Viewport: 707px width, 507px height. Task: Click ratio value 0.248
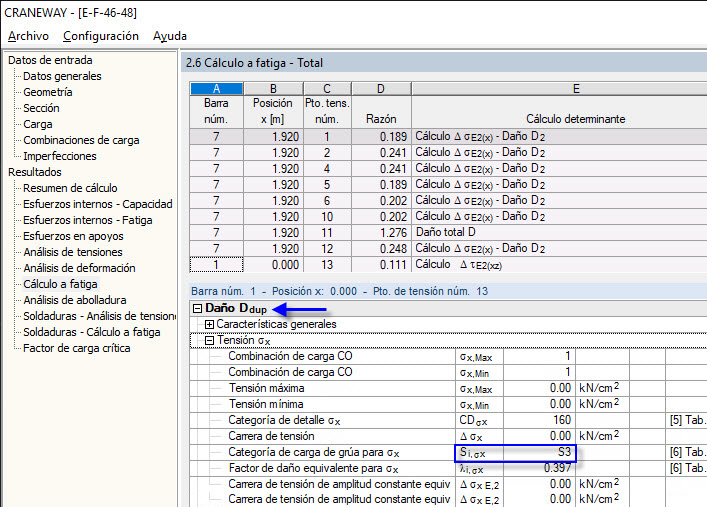pos(381,249)
